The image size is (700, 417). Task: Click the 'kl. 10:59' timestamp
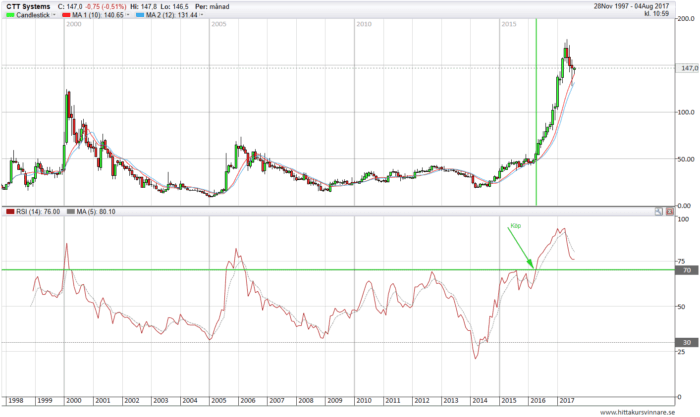tap(656, 13)
